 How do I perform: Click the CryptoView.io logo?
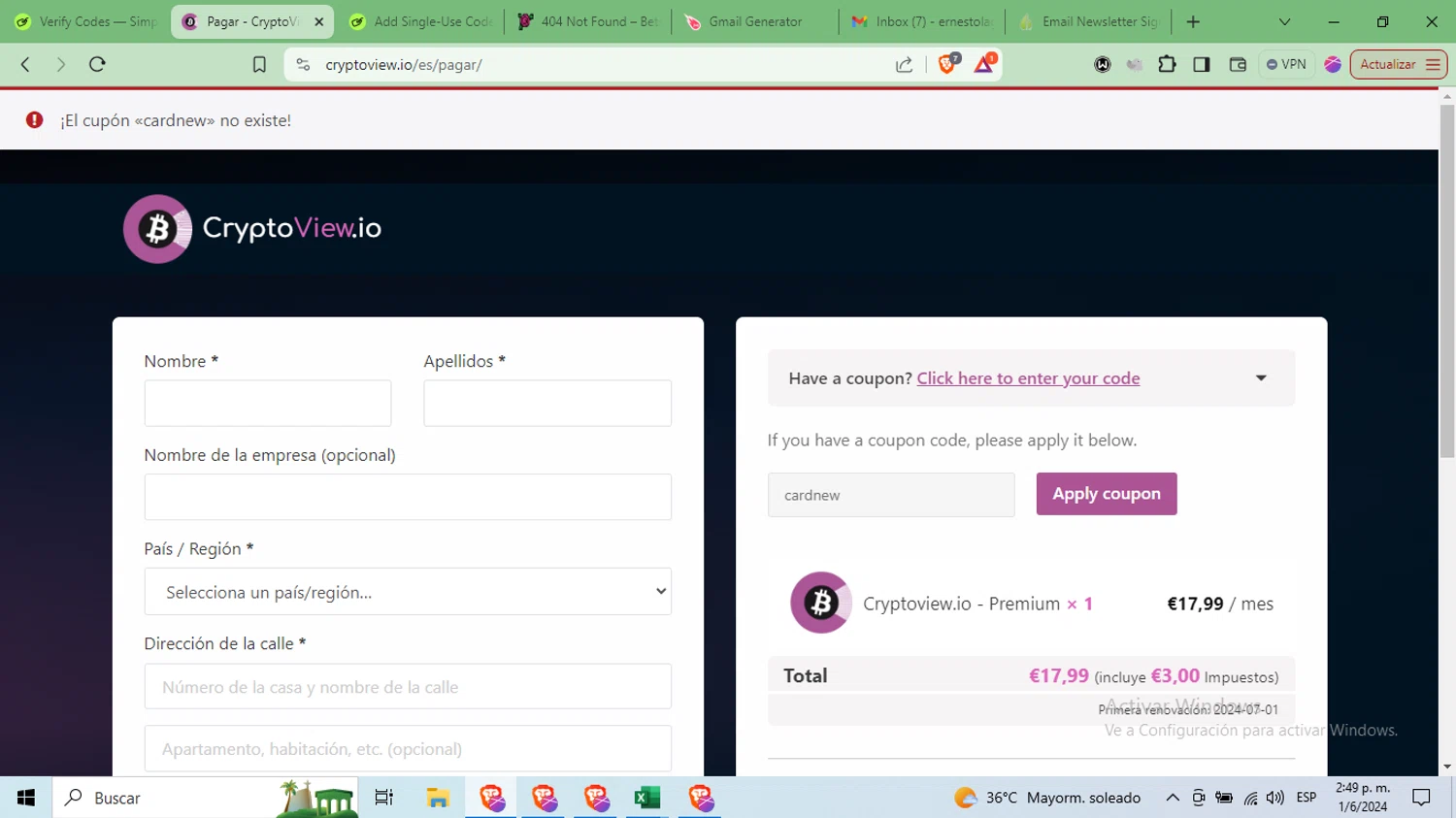pos(252,229)
